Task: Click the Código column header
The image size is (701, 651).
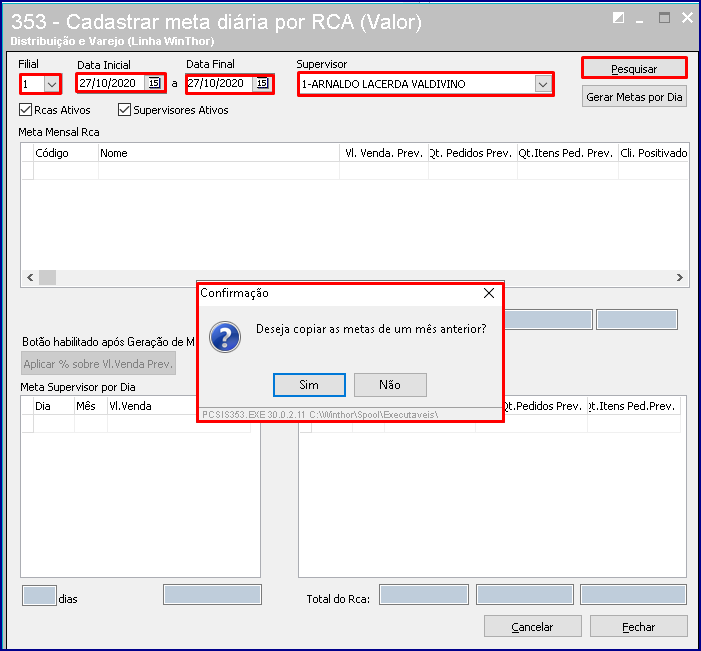Action: 66,153
